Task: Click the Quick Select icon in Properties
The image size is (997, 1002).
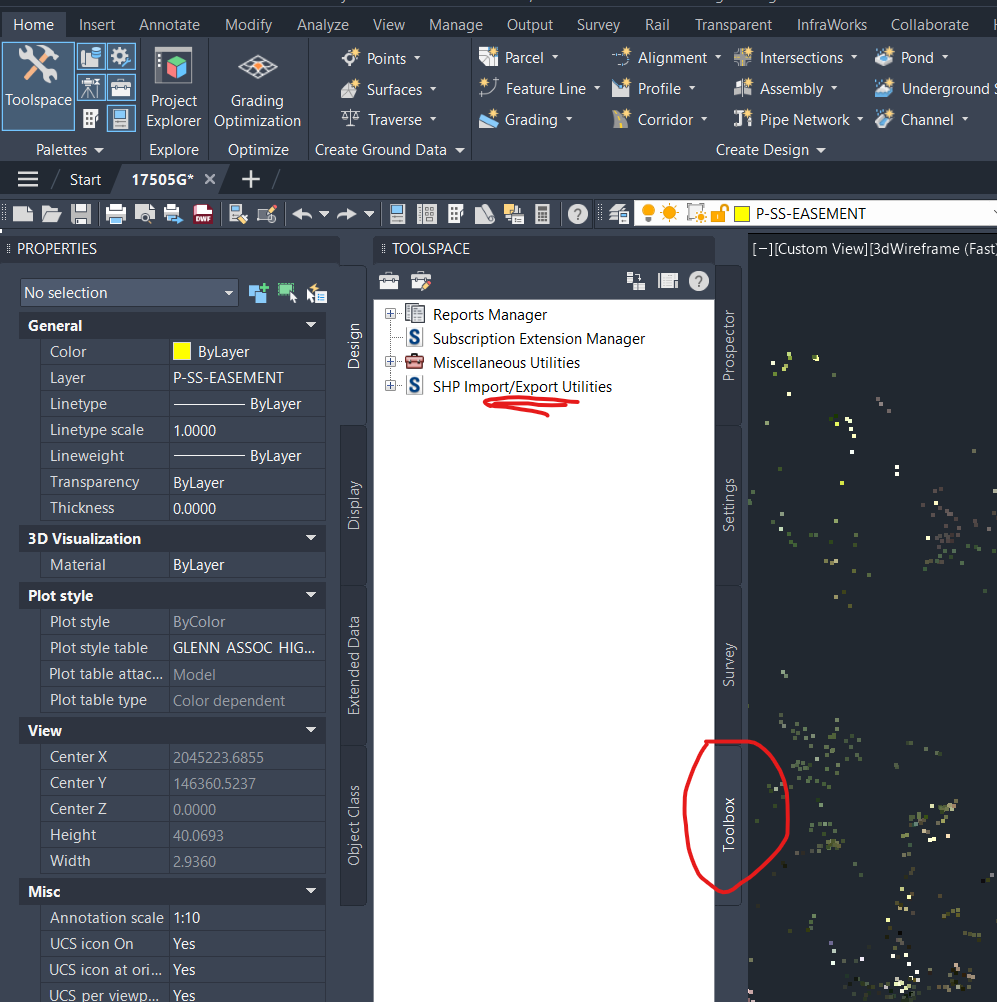Action: pos(316,293)
